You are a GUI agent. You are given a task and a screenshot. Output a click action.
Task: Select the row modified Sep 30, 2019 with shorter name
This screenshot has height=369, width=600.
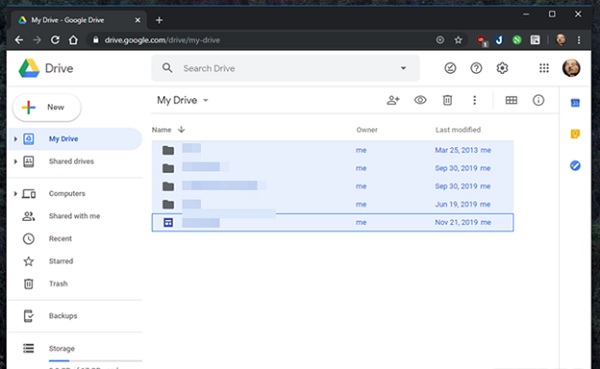point(333,168)
